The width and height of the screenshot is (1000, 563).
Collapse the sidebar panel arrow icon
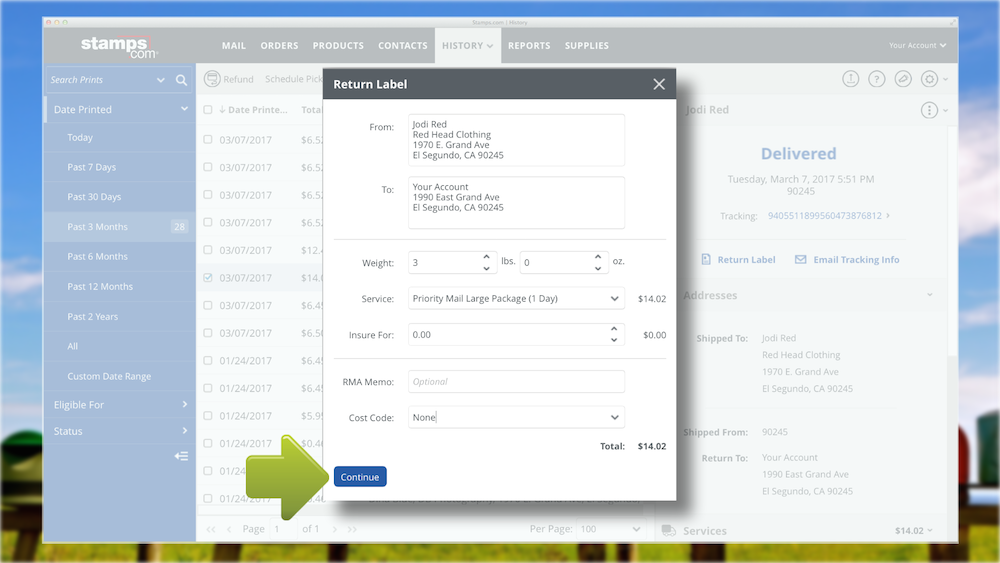click(x=181, y=456)
